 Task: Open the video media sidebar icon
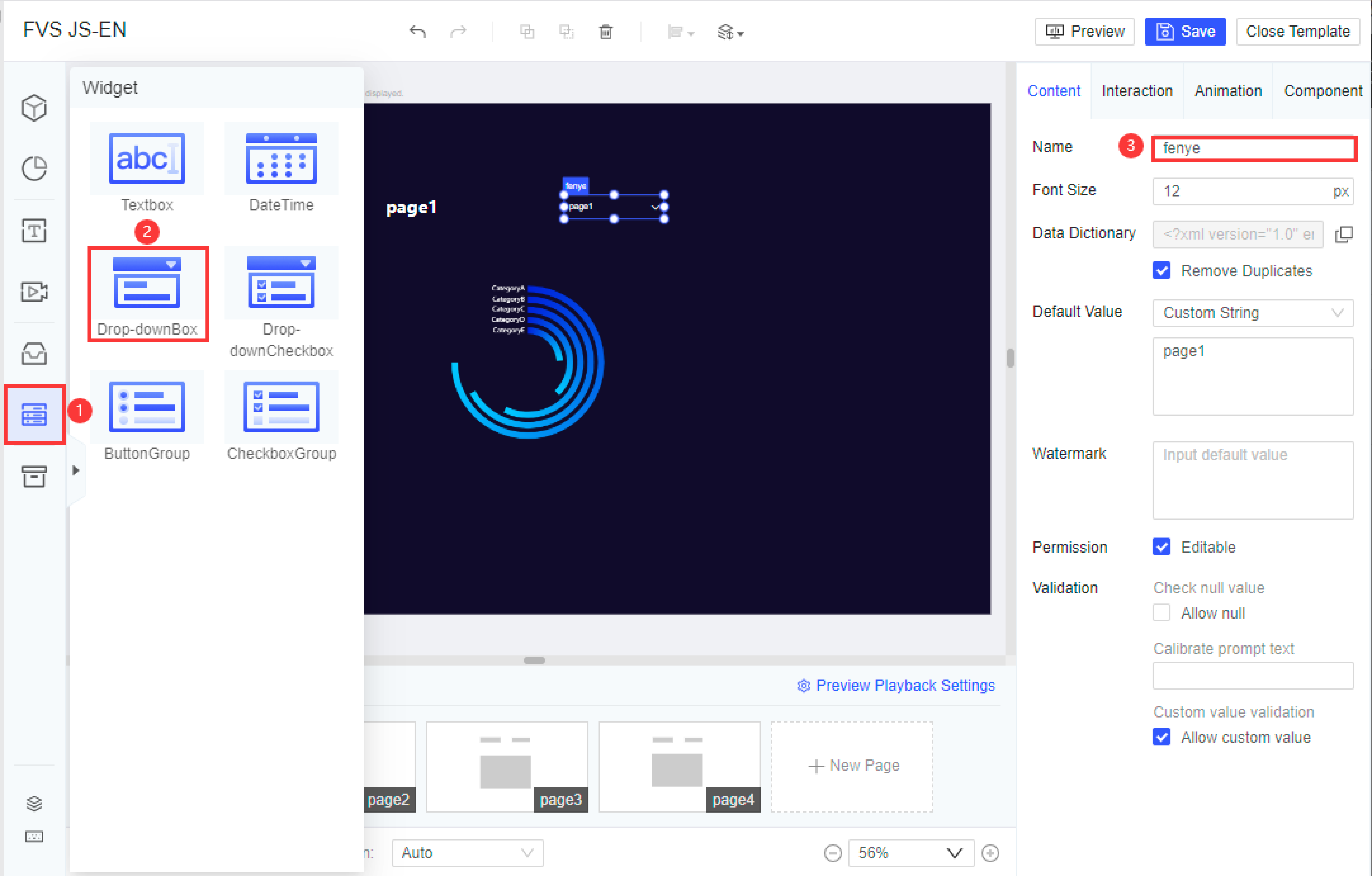pos(34,292)
